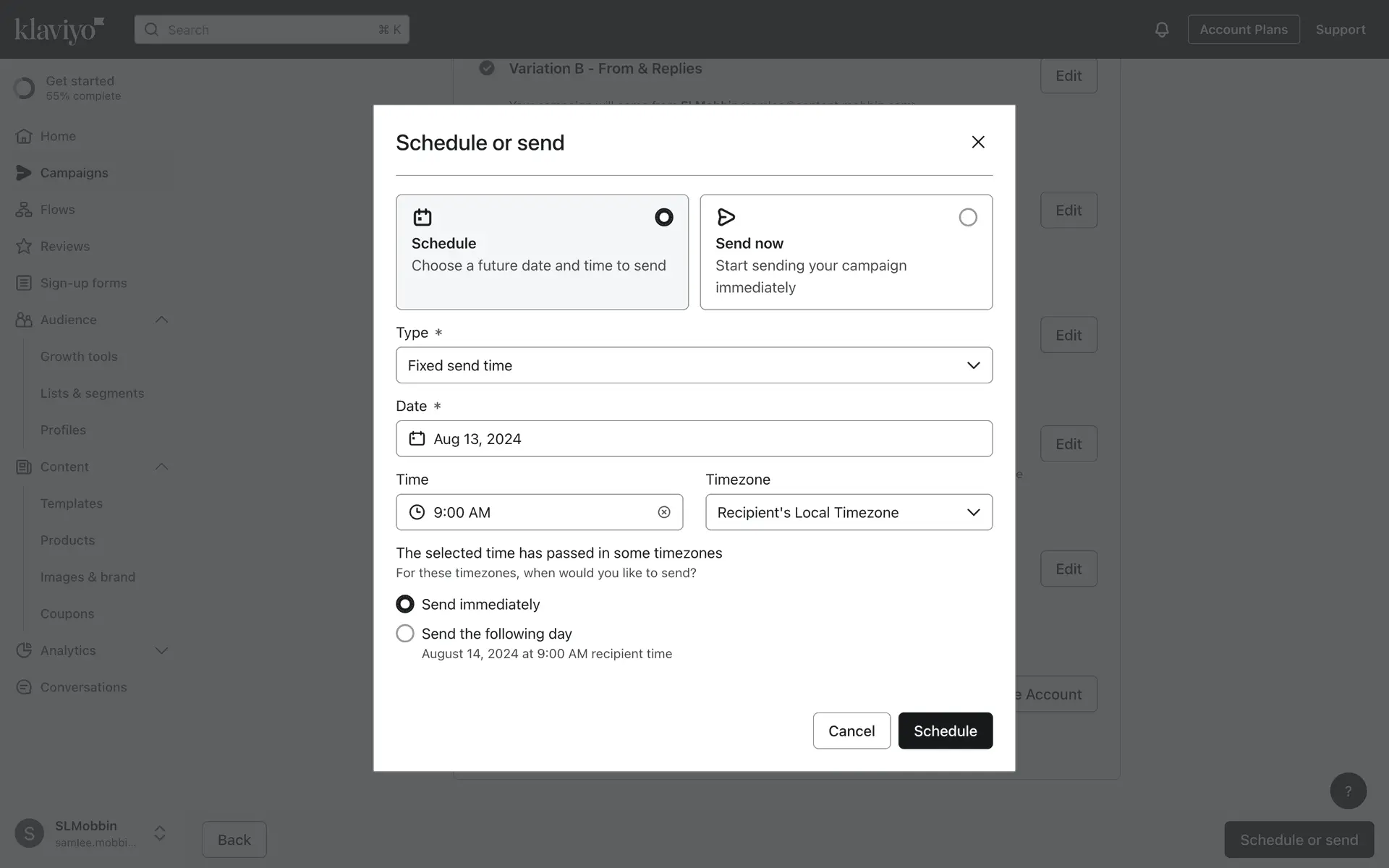Open the Recipient's Local Timezone dropdown
Viewport: 1389px width, 868px height.
pos(848,512)
